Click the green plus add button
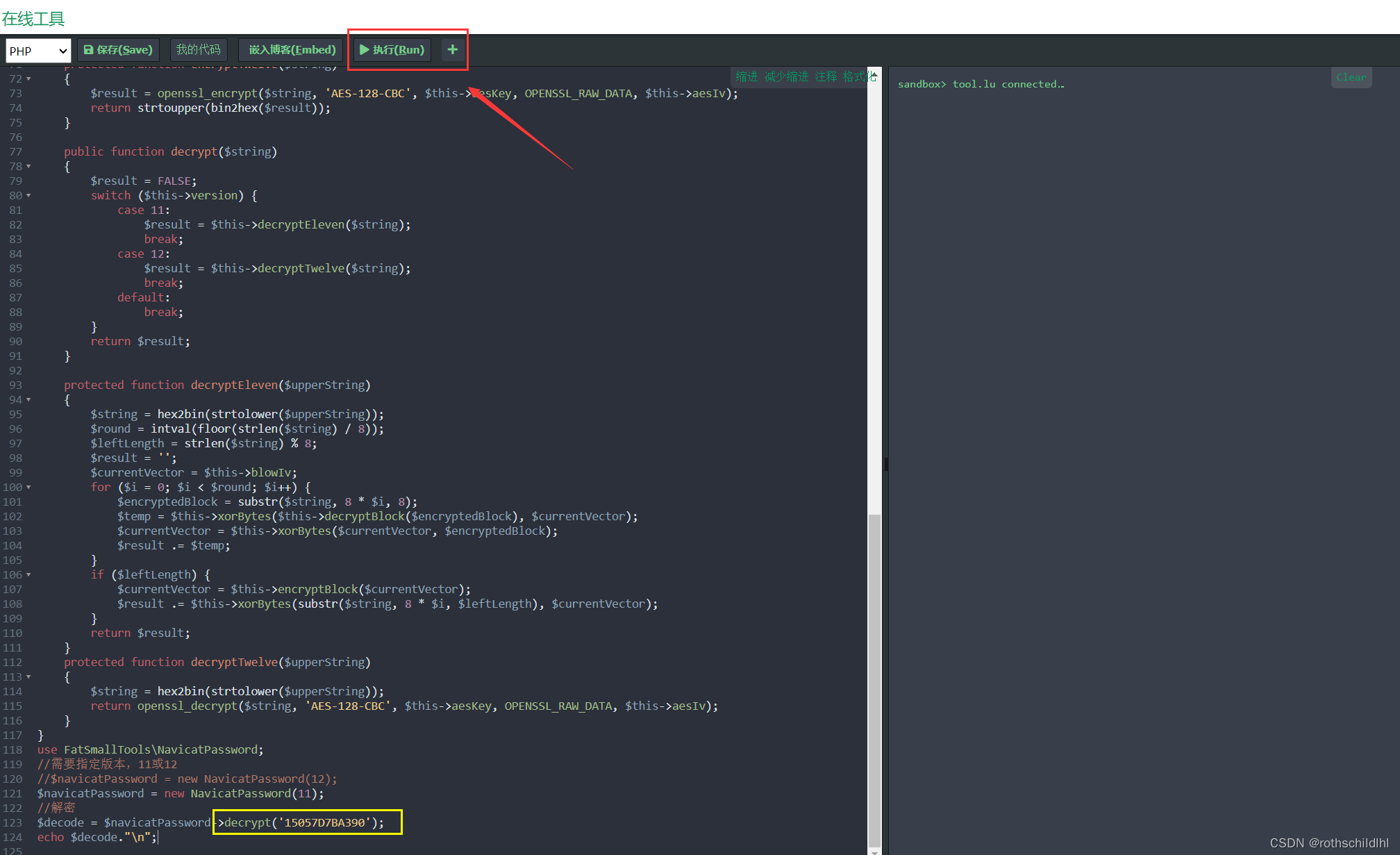1400x855 pixels. pos(453,50)
